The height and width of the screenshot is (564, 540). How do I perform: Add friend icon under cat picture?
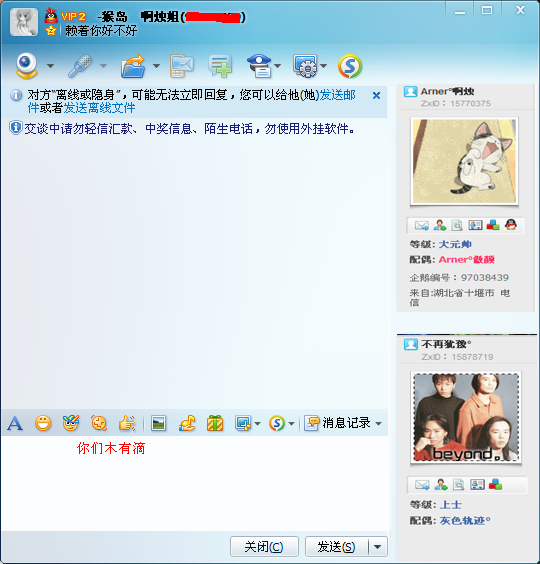440,226
